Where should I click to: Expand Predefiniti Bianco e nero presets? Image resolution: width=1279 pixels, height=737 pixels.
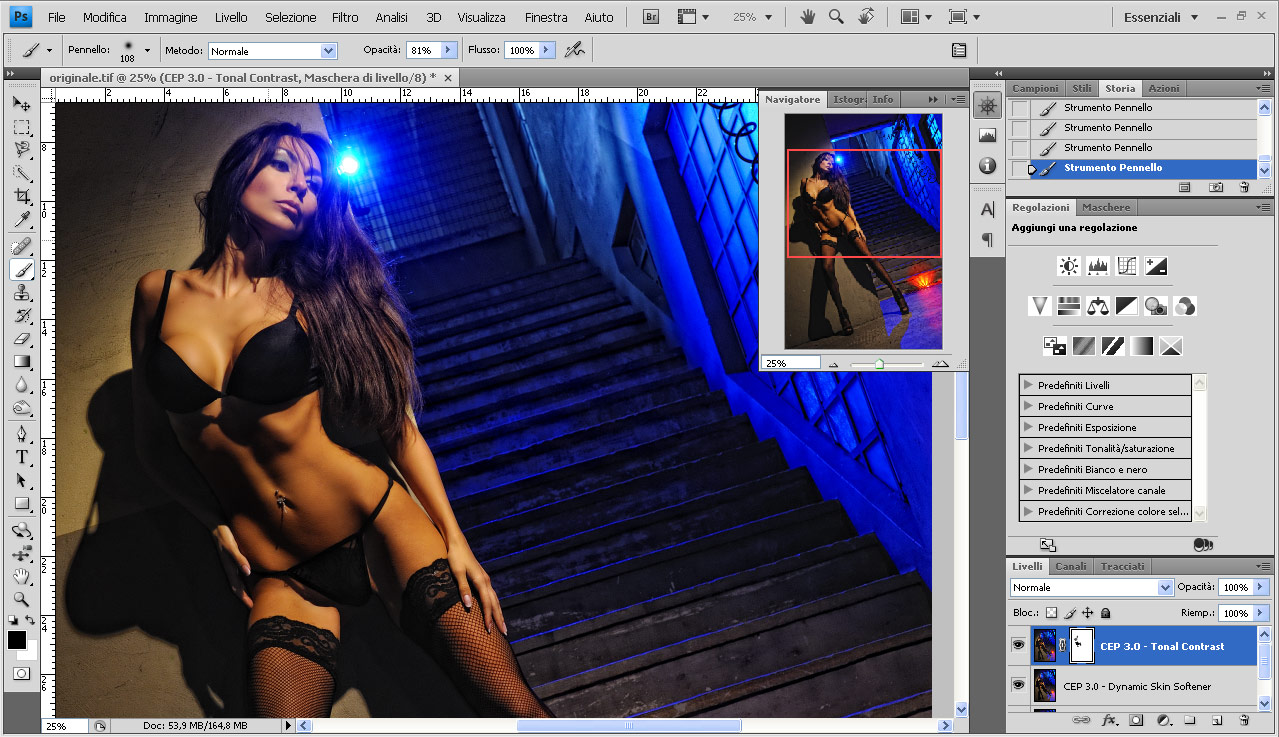1028,469
